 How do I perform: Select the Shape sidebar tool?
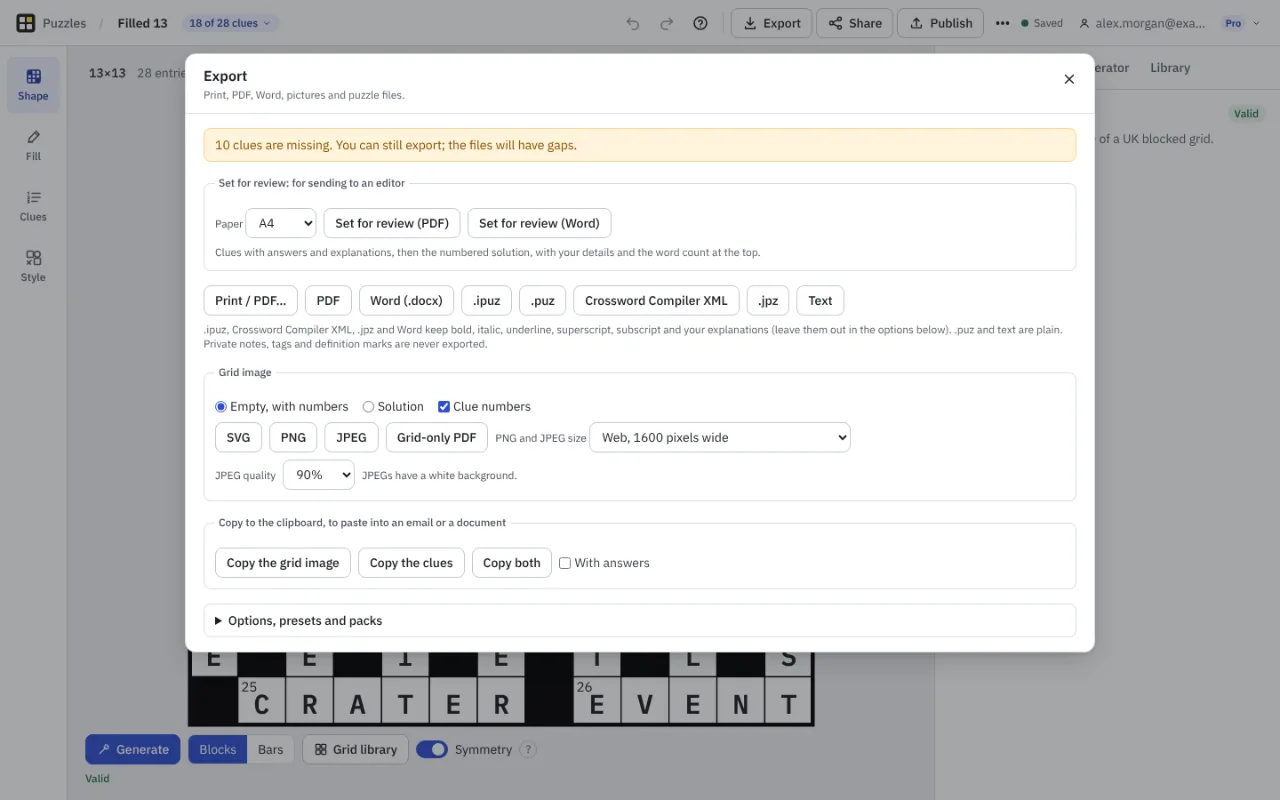tap(33, 85)
